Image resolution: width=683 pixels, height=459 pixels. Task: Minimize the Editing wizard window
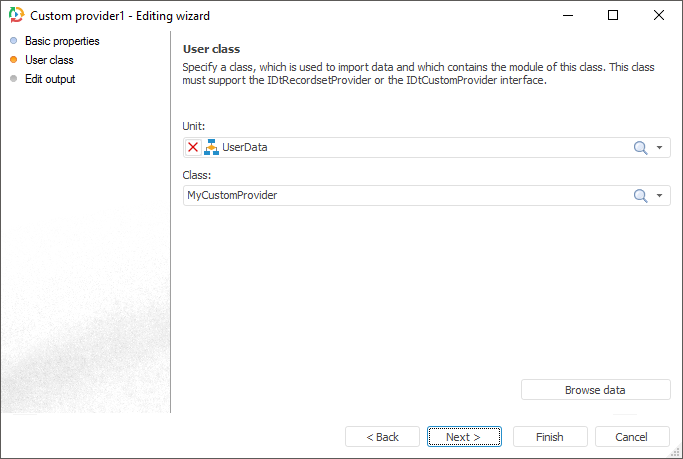click(567, 16)
